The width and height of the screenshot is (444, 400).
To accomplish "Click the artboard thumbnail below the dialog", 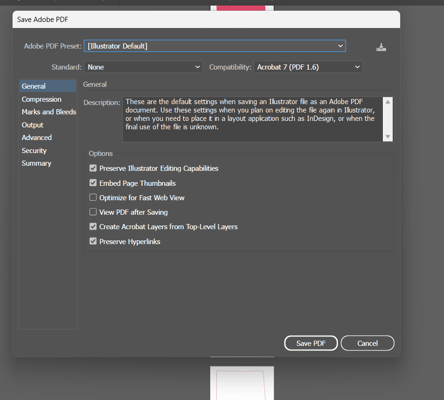I will coord(242,383).
